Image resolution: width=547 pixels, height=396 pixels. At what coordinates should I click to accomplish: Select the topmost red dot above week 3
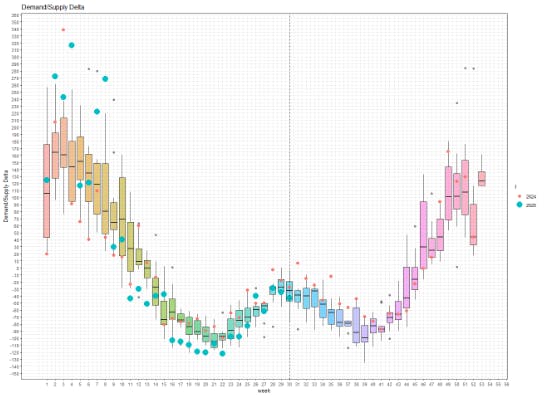pyautogui.click(x=63, y=30)
